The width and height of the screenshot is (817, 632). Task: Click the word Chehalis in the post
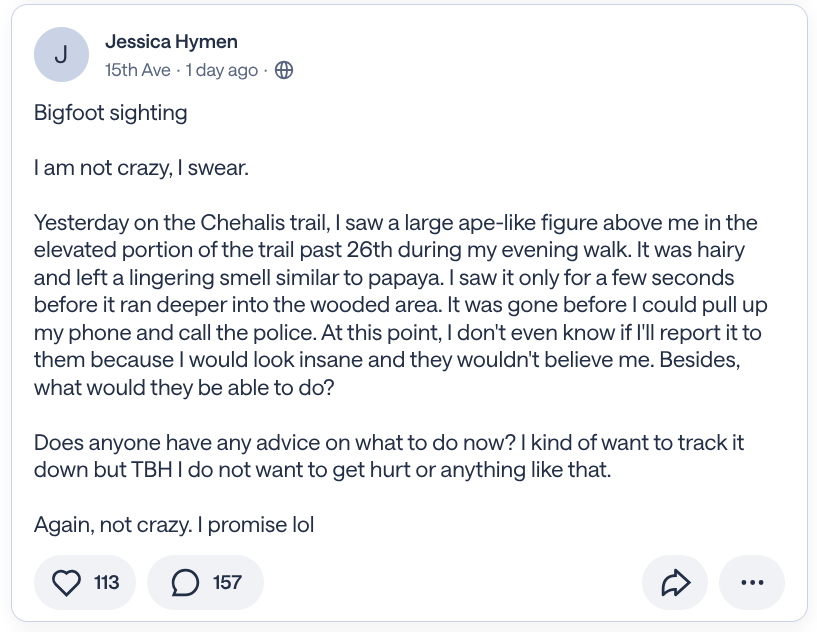242,222
